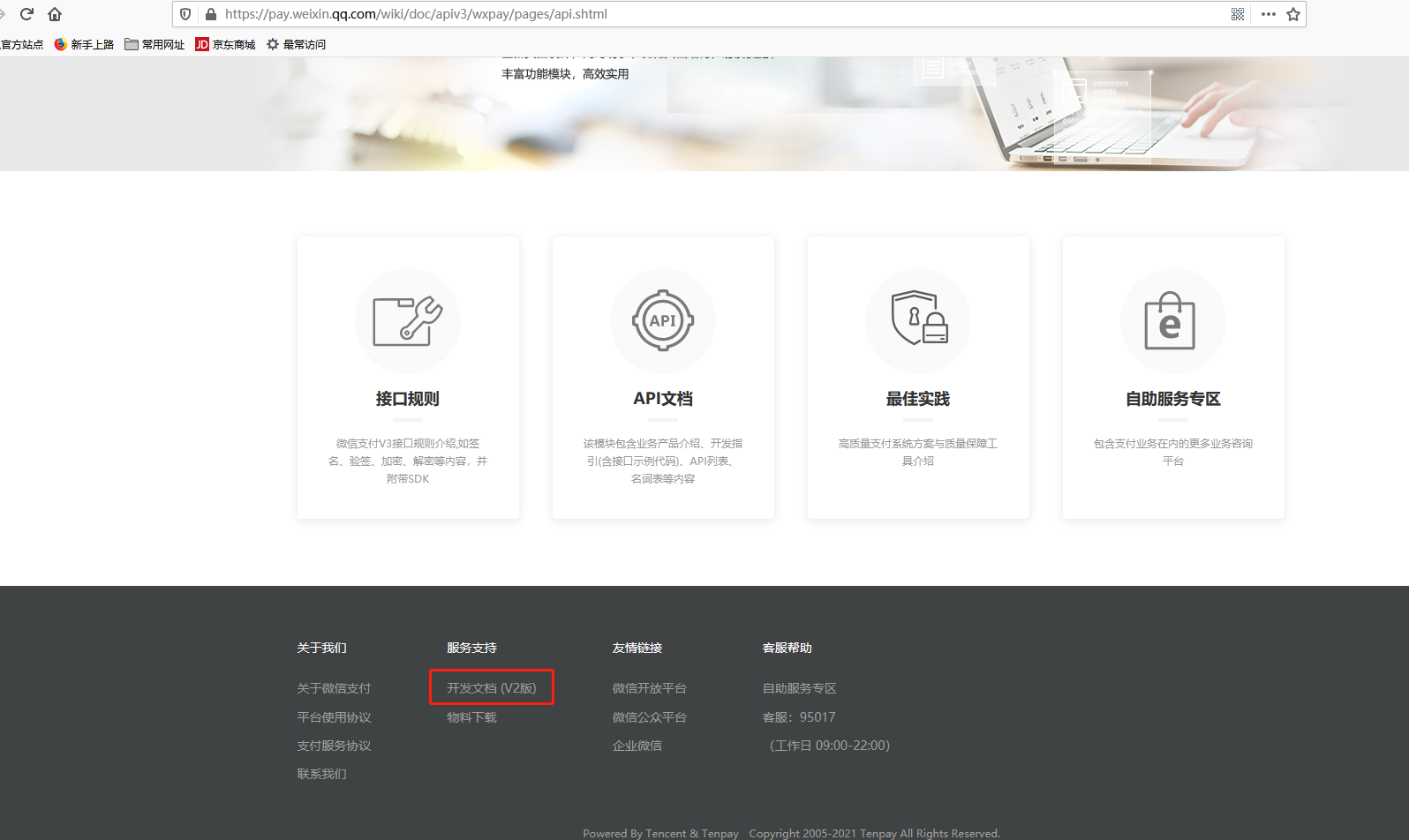1409x840 pixels.
Task: Open the 自助服务专区 card title
Action: click(1173, 399)
